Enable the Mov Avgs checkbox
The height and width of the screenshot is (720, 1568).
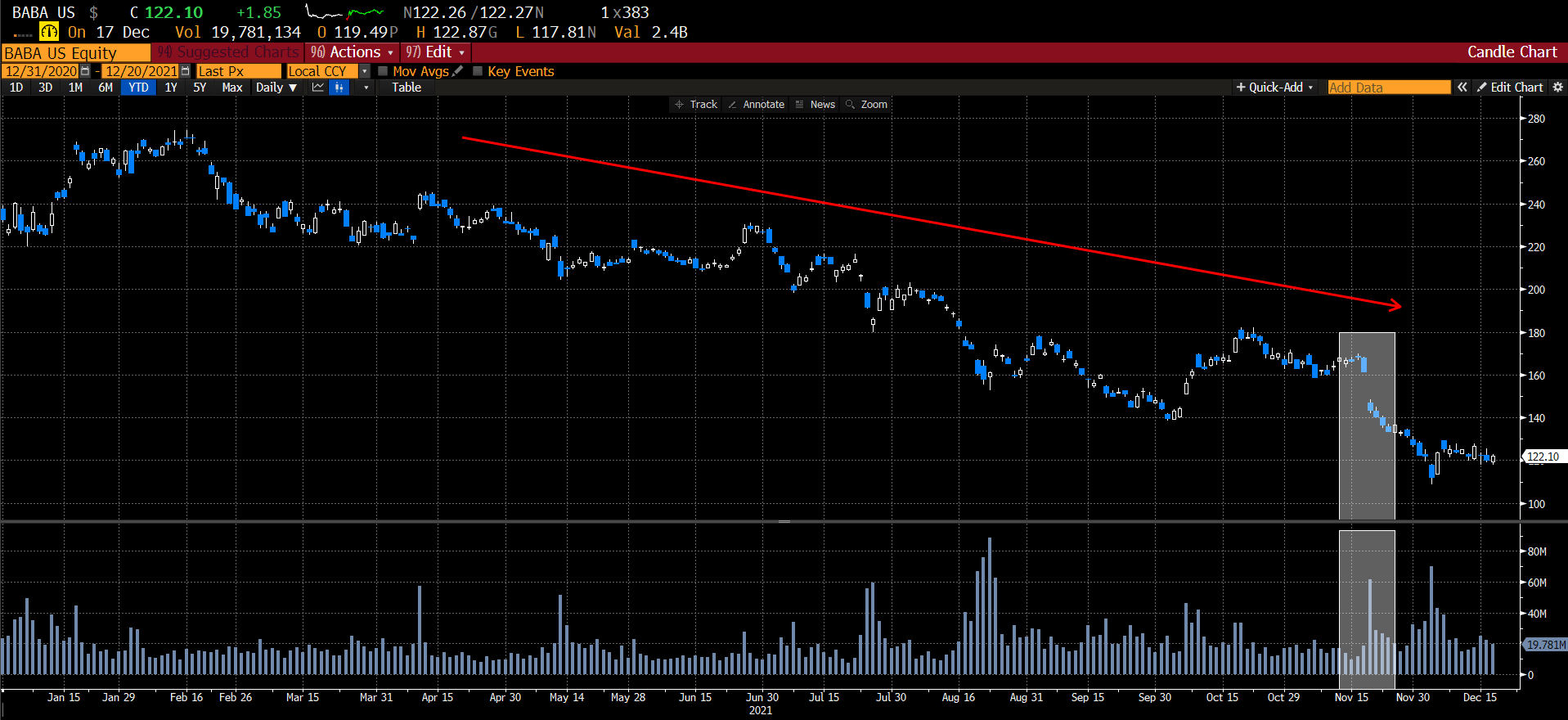click(x=383, y=71)
